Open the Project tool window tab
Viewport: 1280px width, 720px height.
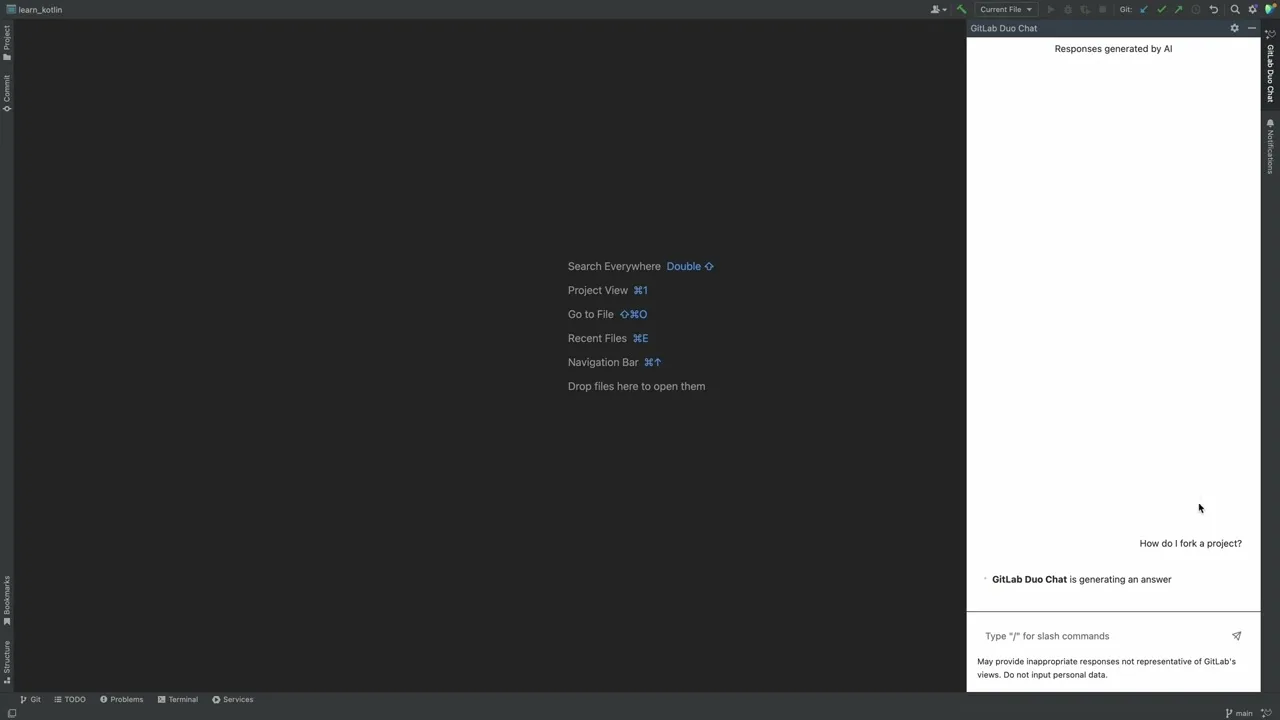(6, 43)
